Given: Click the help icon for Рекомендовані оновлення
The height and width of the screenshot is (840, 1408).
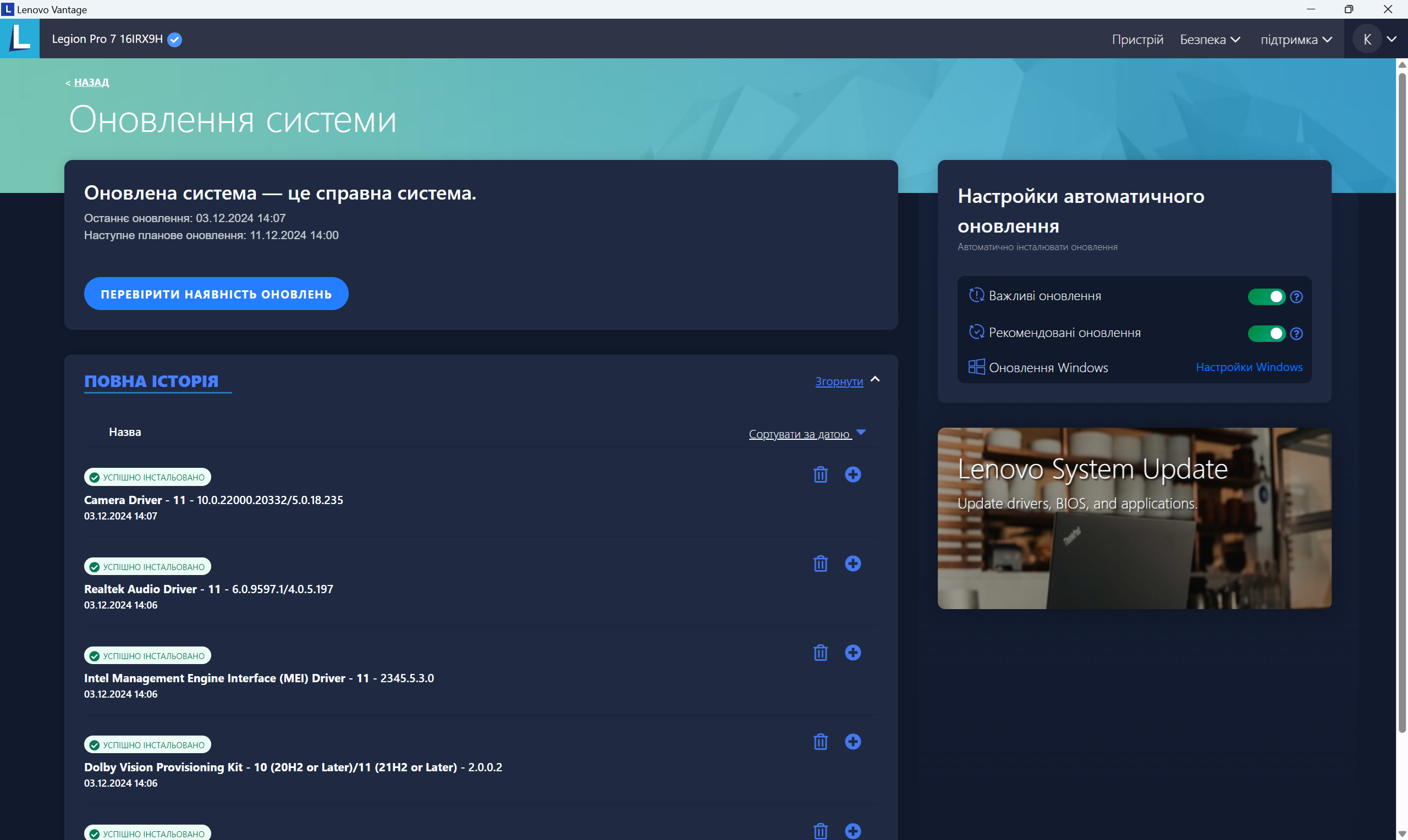Looking at the screenshot, I should [x=1296, y=334].
